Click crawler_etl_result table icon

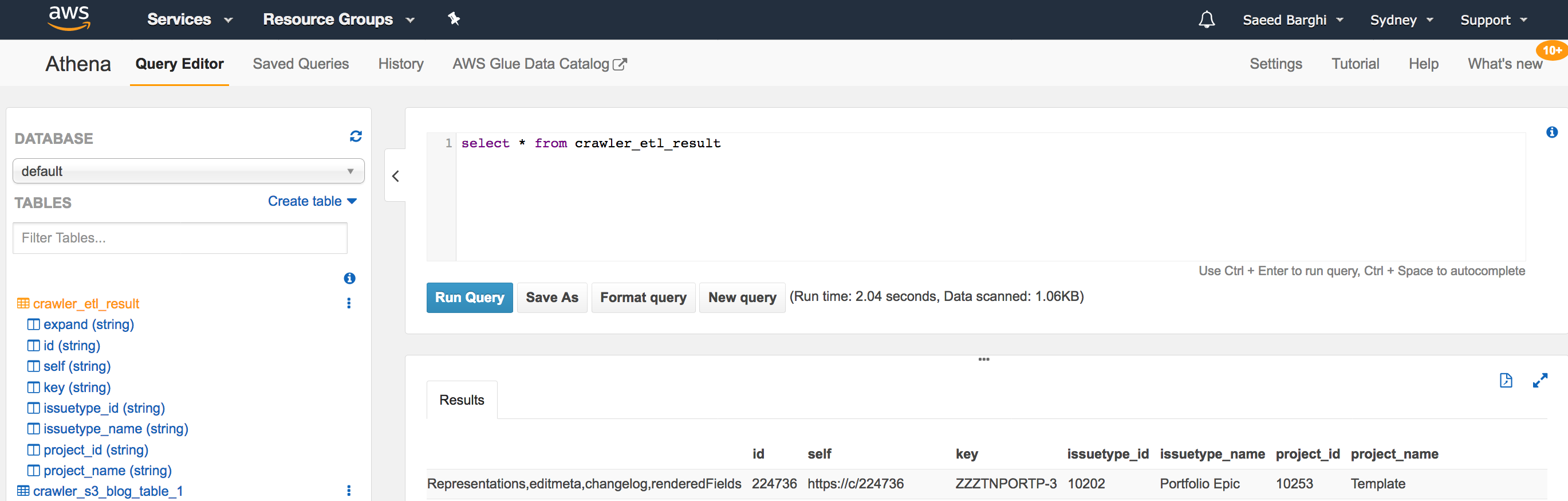pos(23,304)
